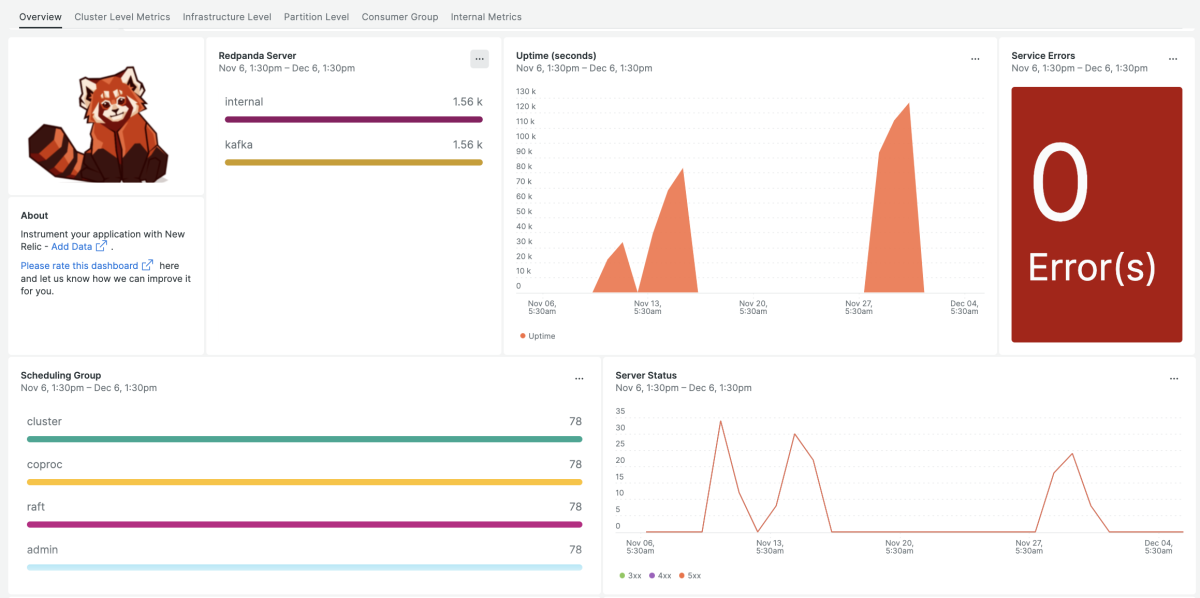
Task: Open the Uptime chart options ellipsis
Action: [975, 58]
